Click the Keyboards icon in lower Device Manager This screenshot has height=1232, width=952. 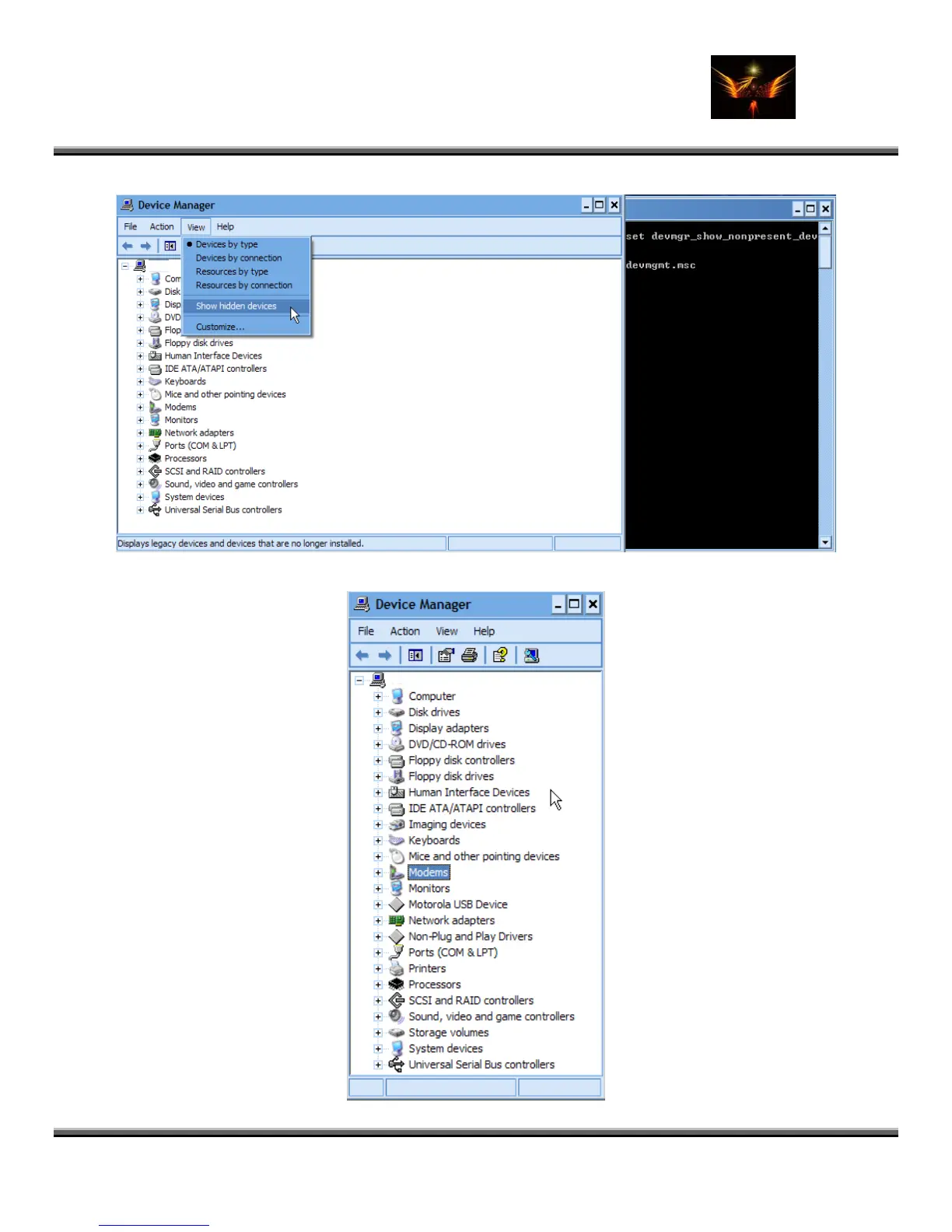[x=397, y=840]
